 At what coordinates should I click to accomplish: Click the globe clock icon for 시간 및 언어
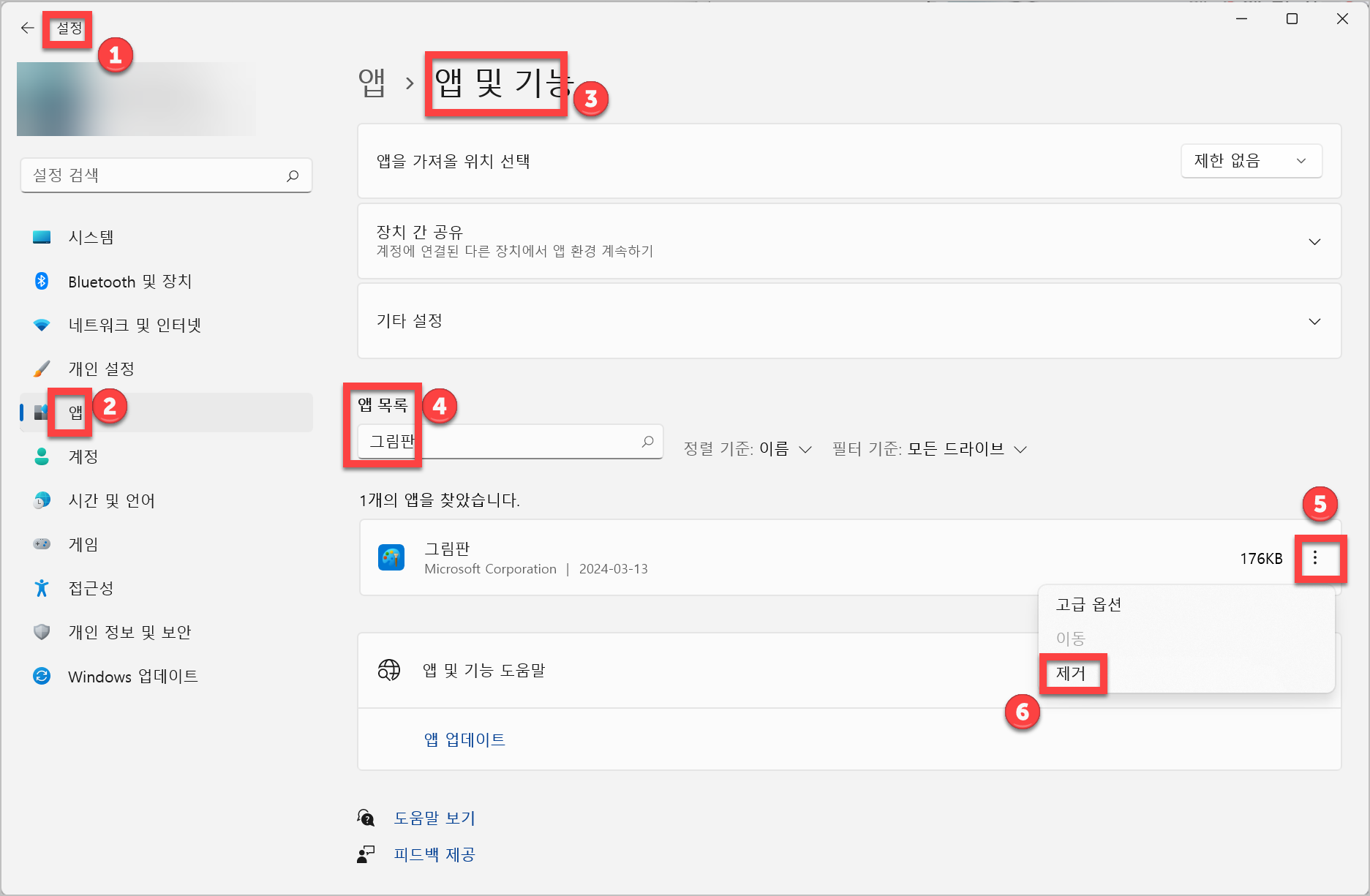point(42,500)
